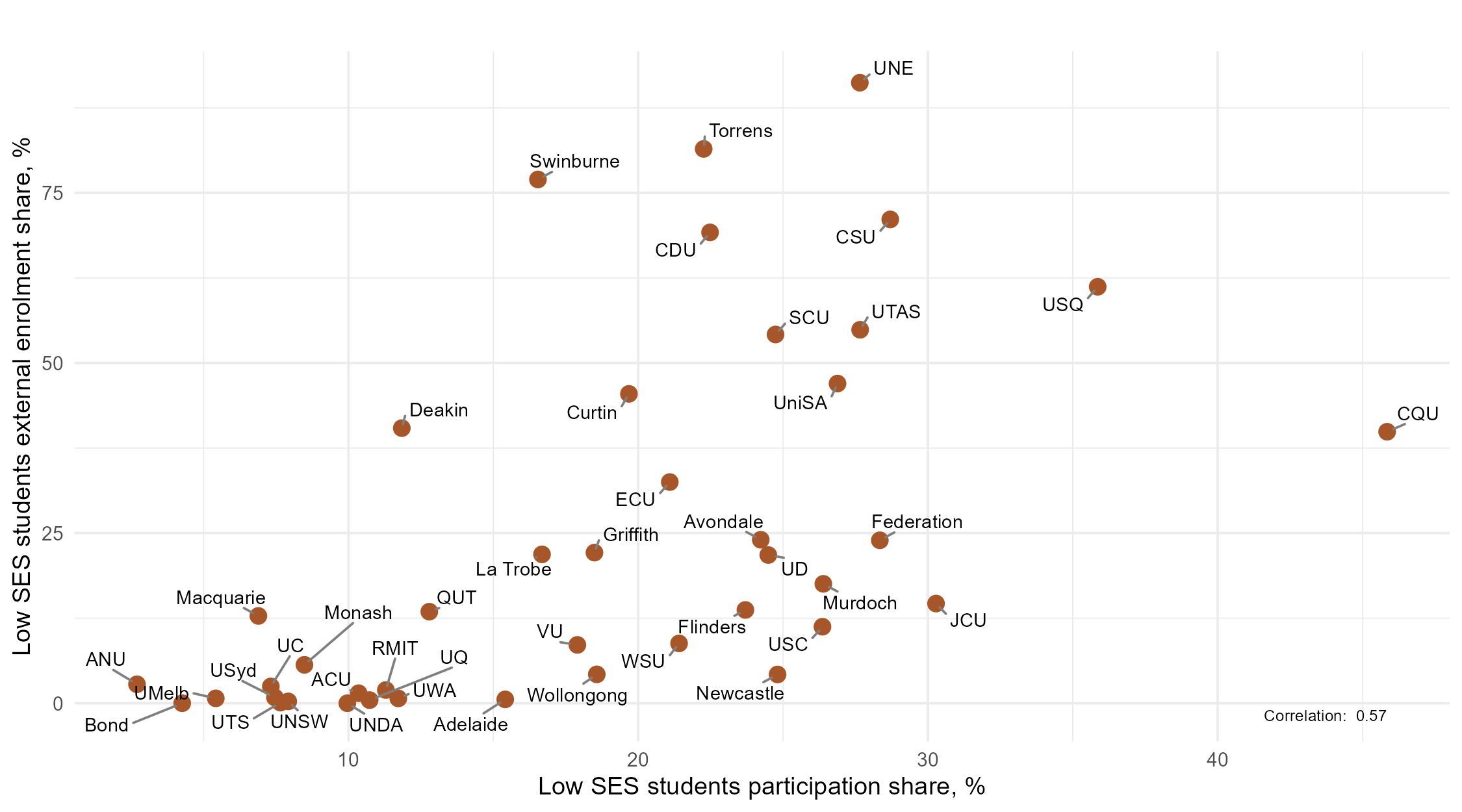This screenshot has width=1462, height=812.
Task: Select the JCU scatter dot
Action: coord(936,603)
